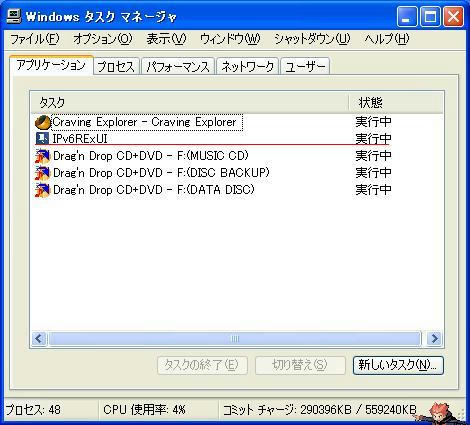
Task: Click the 切り替え(S) button
Action: [x=300, y=365]
